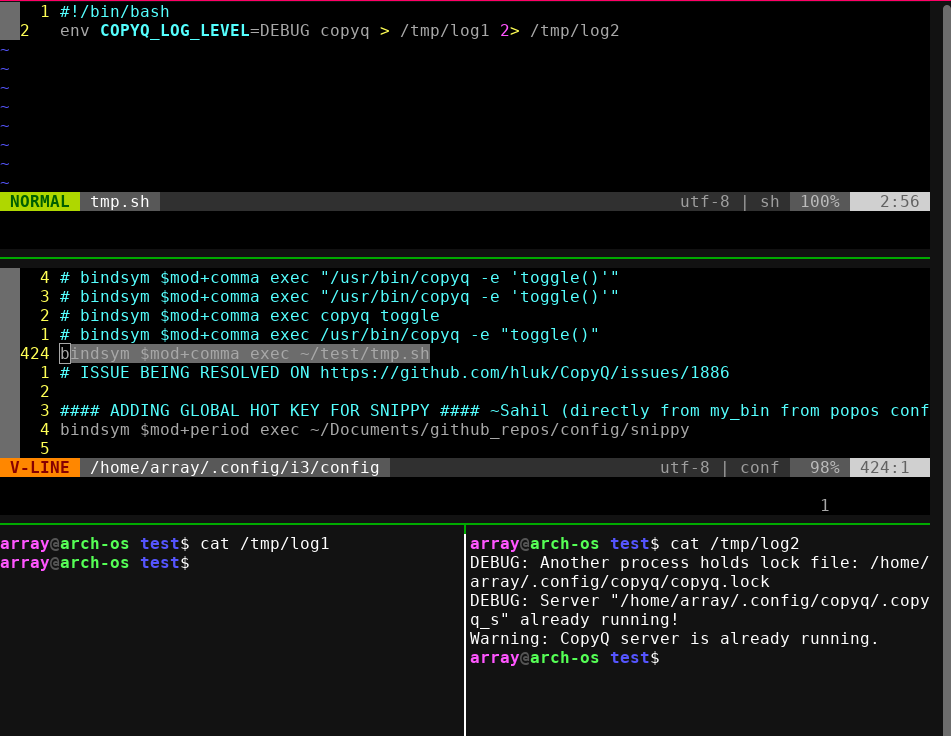Click the last prompt in the right terminal
The image size is (951, 736).
(565, 657)
